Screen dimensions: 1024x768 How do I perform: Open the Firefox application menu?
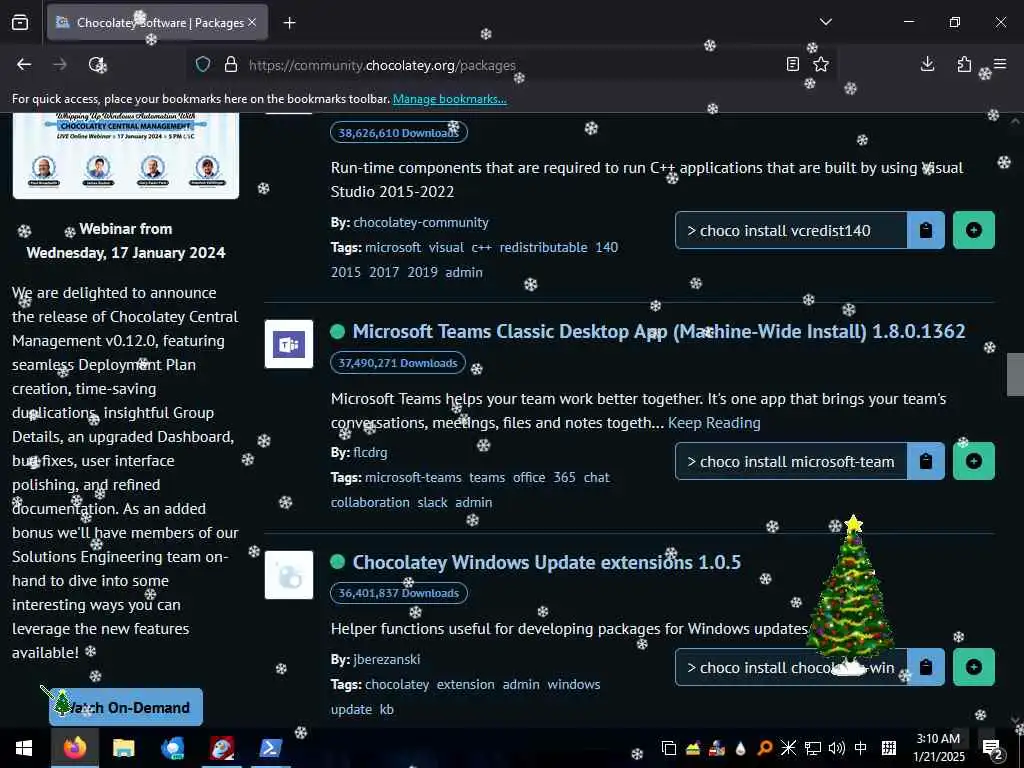tap(1000, 64)
